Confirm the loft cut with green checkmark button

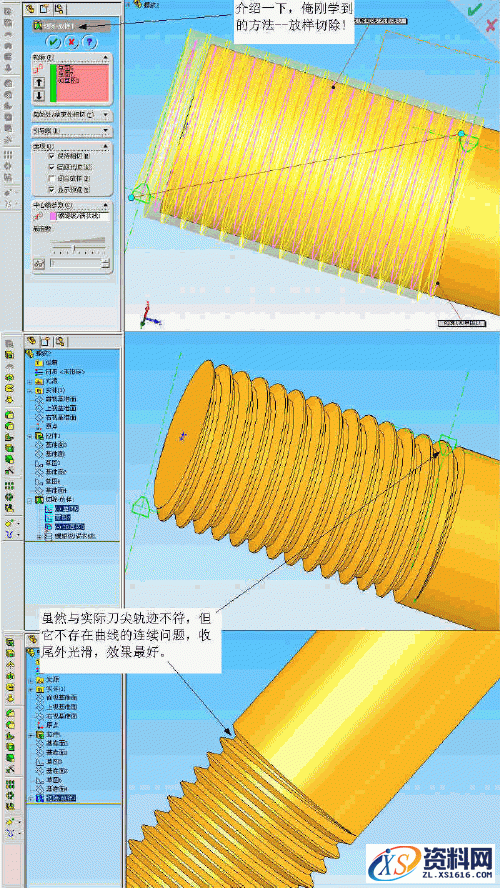[53, 42]
